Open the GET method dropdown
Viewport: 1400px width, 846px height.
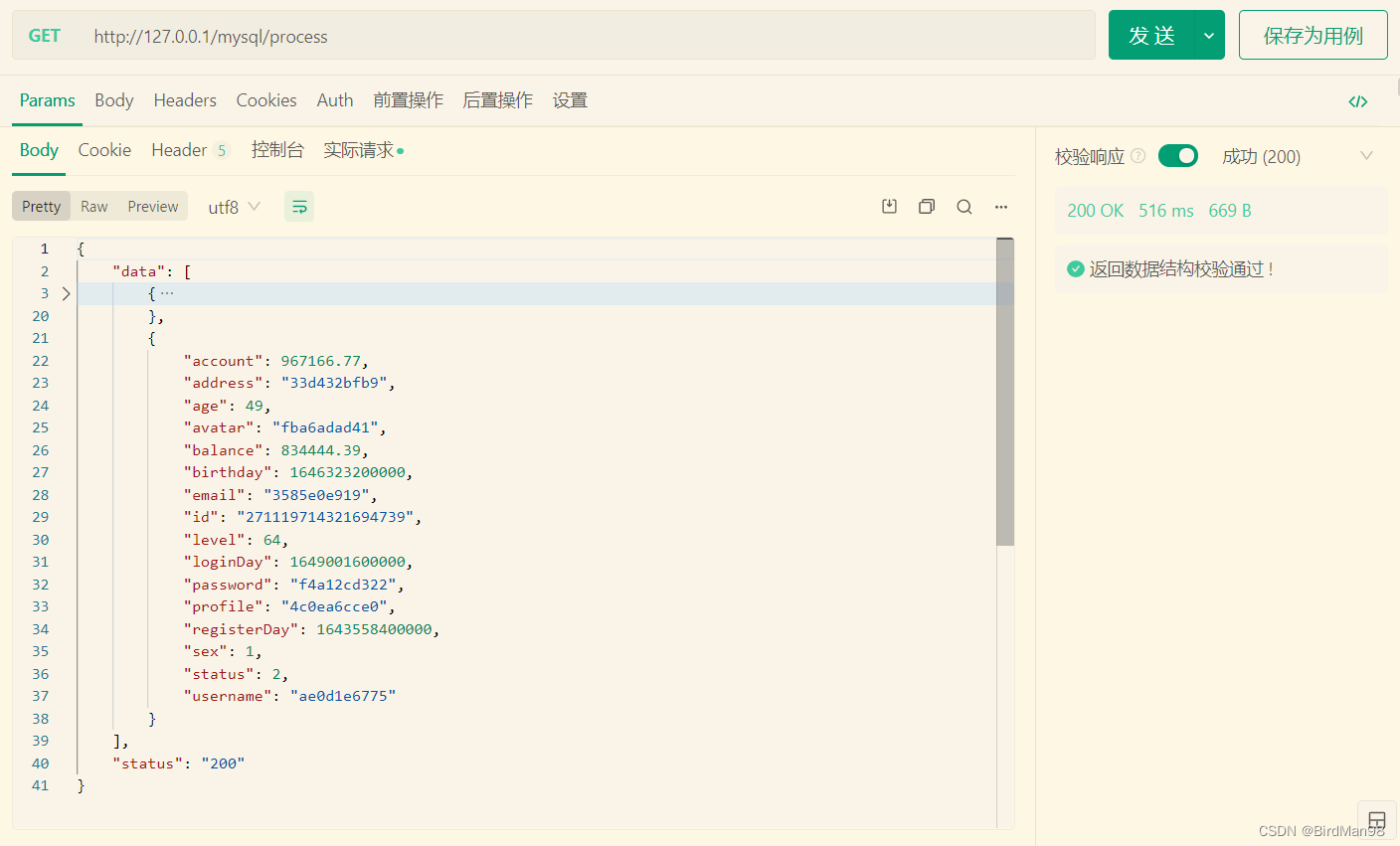pos(44,35)
